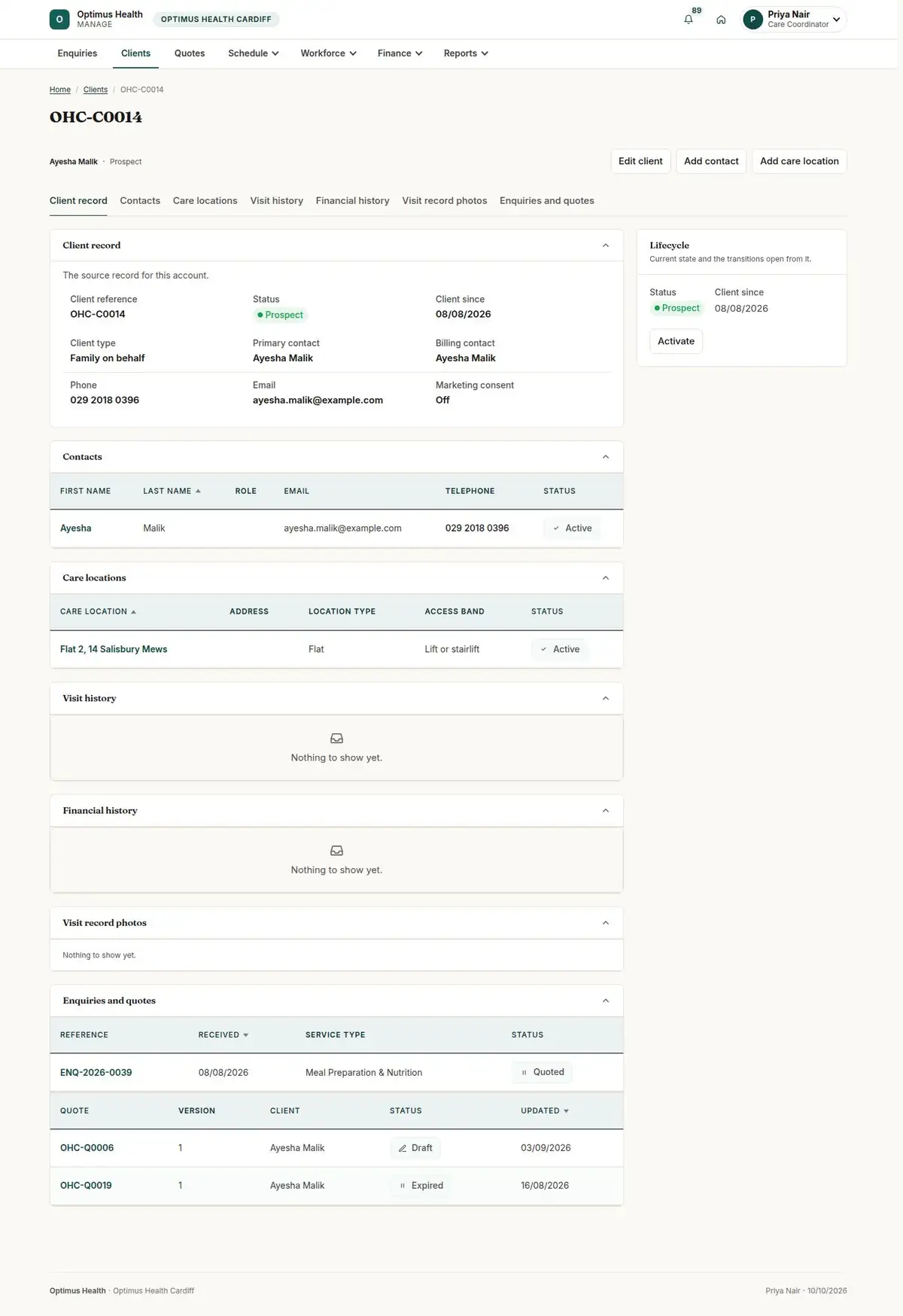This screenshot has height=1316, width=903.
Task: Open quote OHC-Q0006
Action: point(87,1148)
